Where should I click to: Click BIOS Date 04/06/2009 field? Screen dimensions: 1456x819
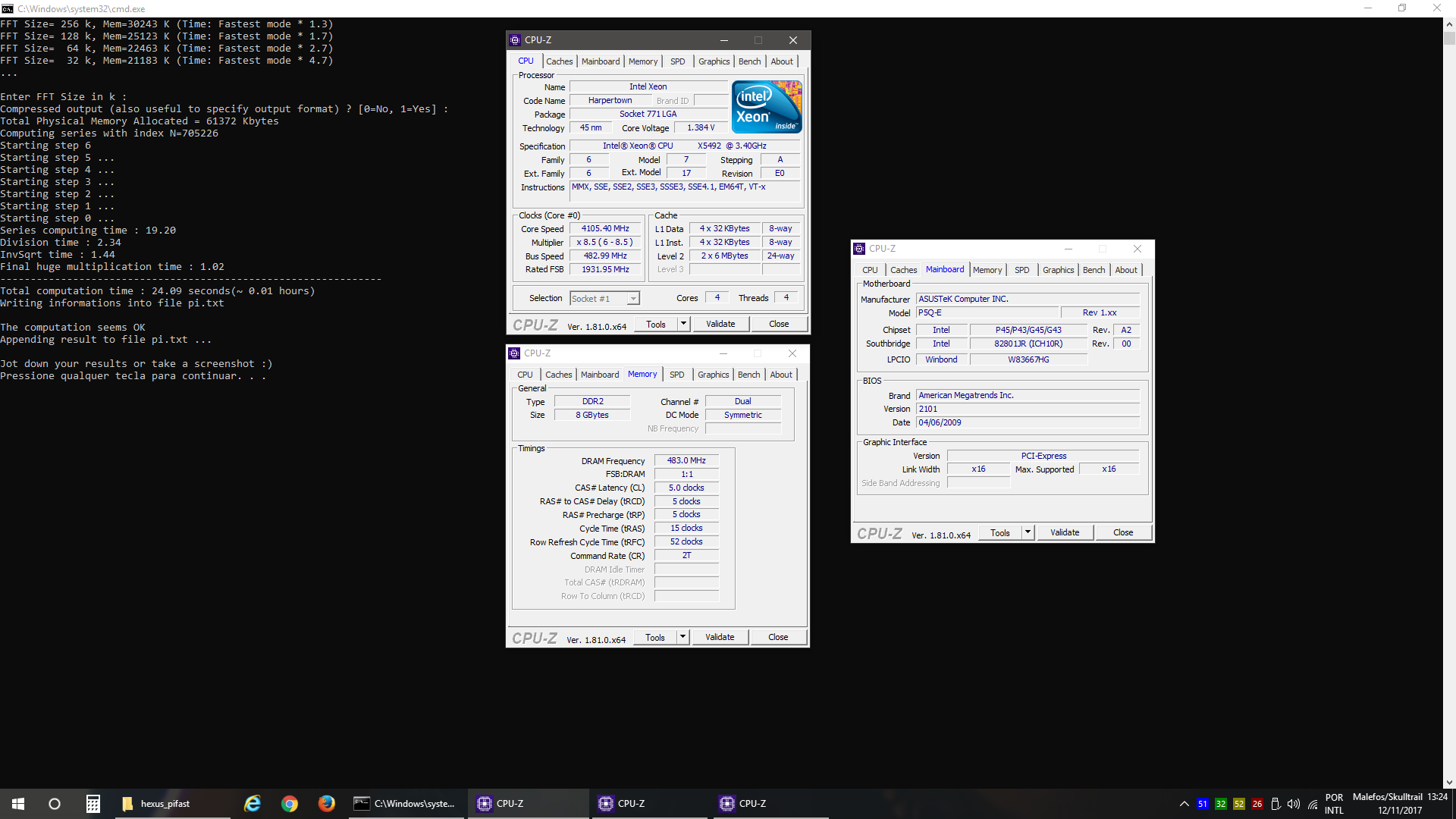[x=1028, y=422]
